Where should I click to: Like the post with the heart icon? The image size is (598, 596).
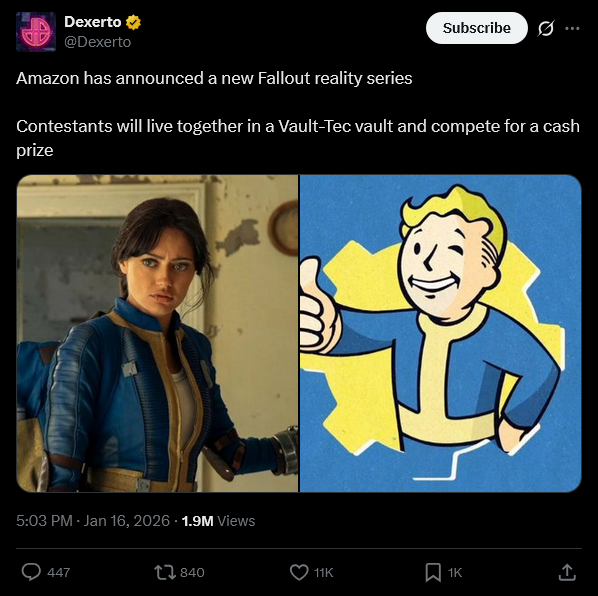coord(299,572)
